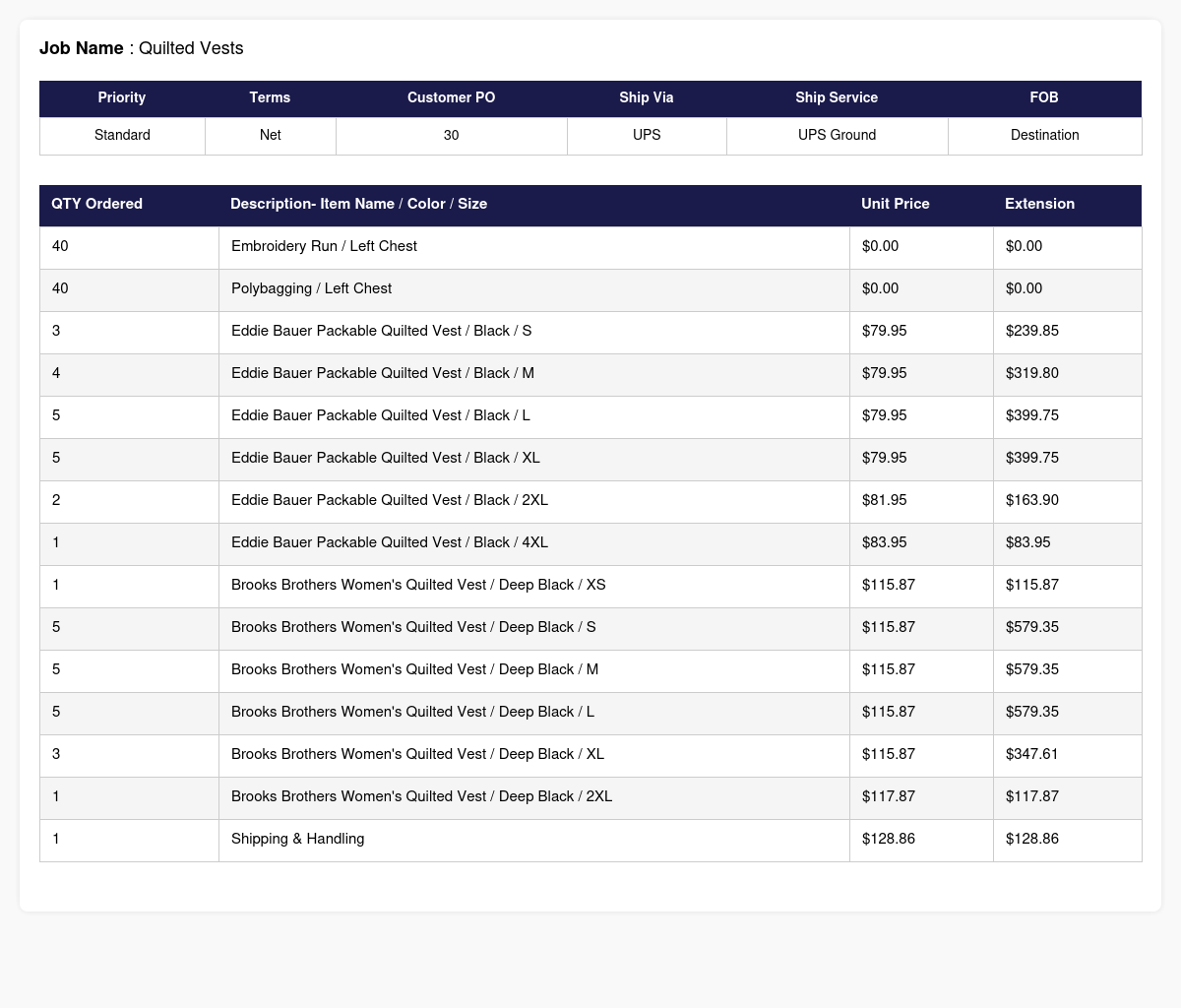
Task: Click the $117.87 unit price
Action: [889, 796]
